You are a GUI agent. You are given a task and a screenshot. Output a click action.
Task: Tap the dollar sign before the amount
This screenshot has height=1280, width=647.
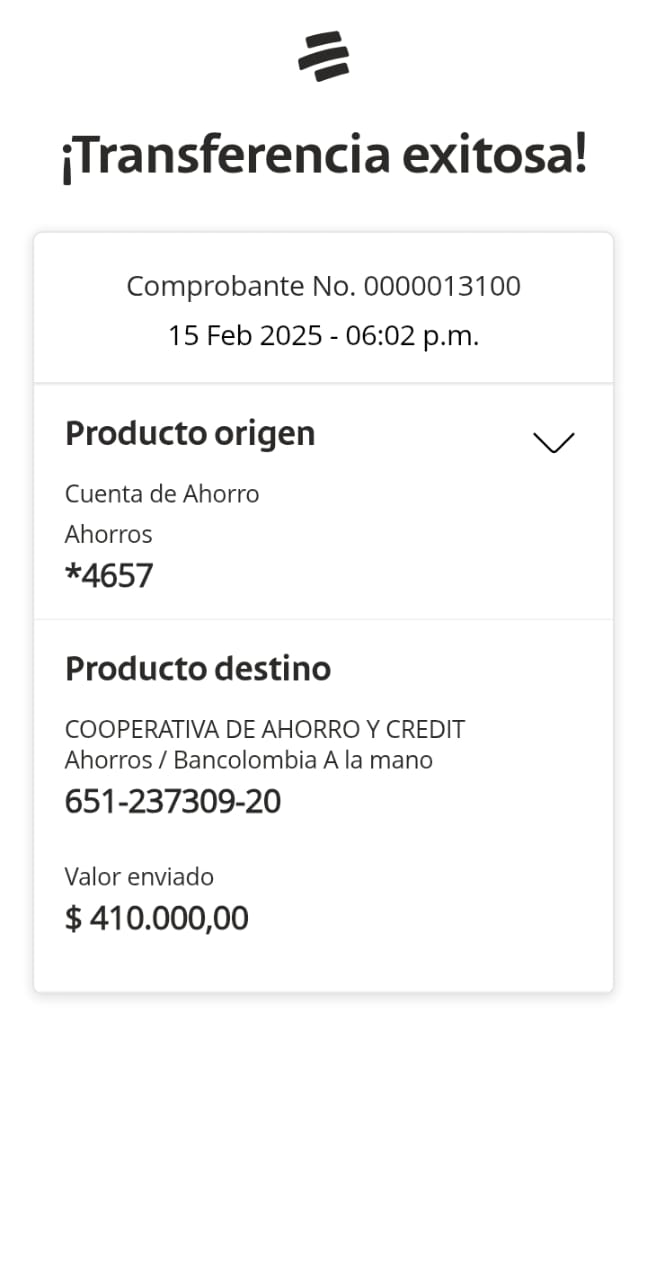73,918
